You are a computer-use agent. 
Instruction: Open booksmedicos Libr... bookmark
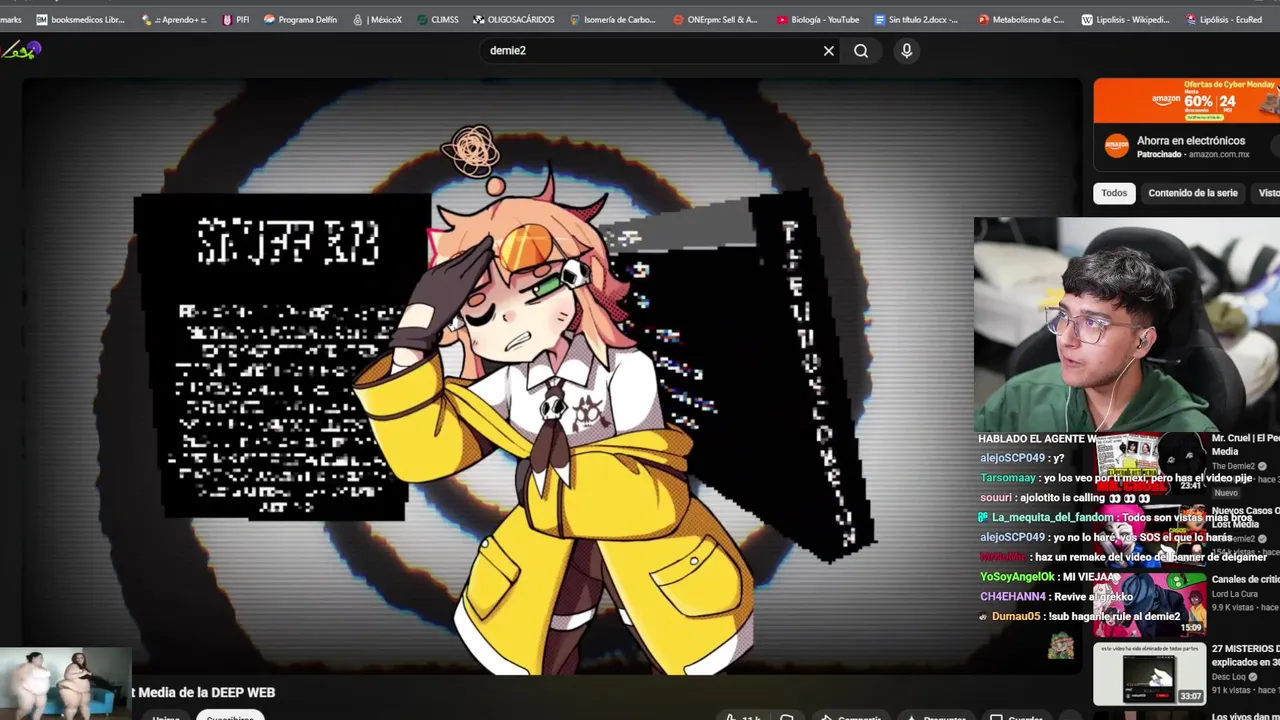click(80, 19)
